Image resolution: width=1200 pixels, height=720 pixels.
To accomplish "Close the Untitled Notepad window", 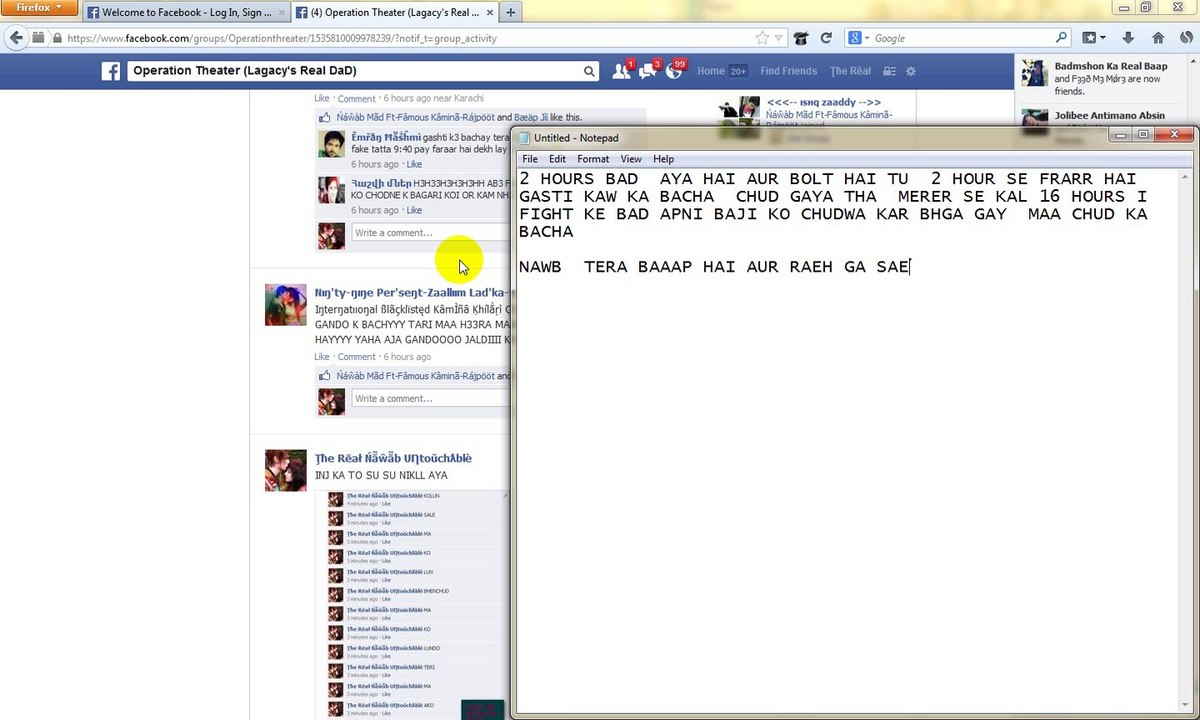I will coord(1174,134).
